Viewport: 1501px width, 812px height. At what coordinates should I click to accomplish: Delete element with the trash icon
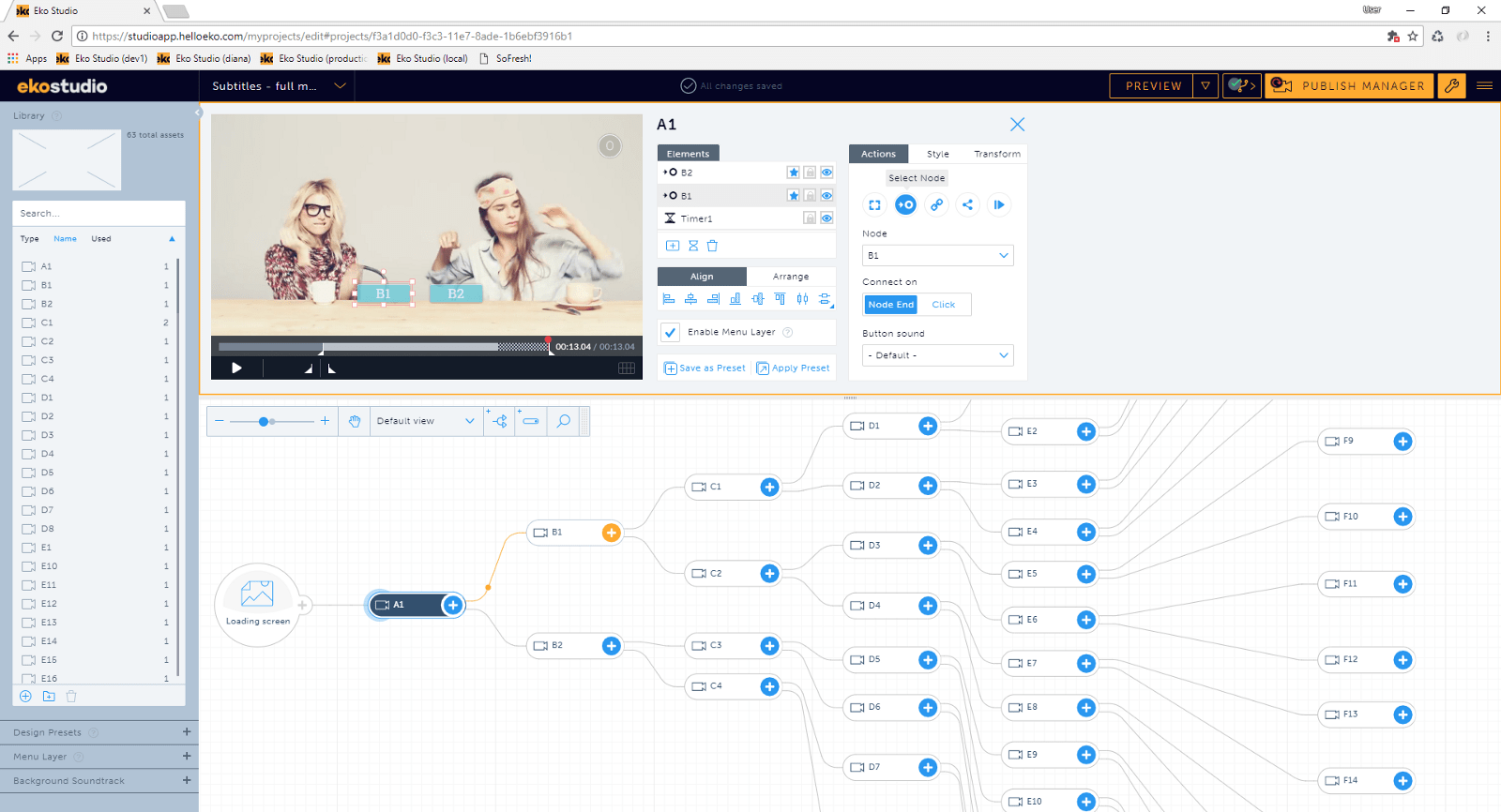click(712, 246)
